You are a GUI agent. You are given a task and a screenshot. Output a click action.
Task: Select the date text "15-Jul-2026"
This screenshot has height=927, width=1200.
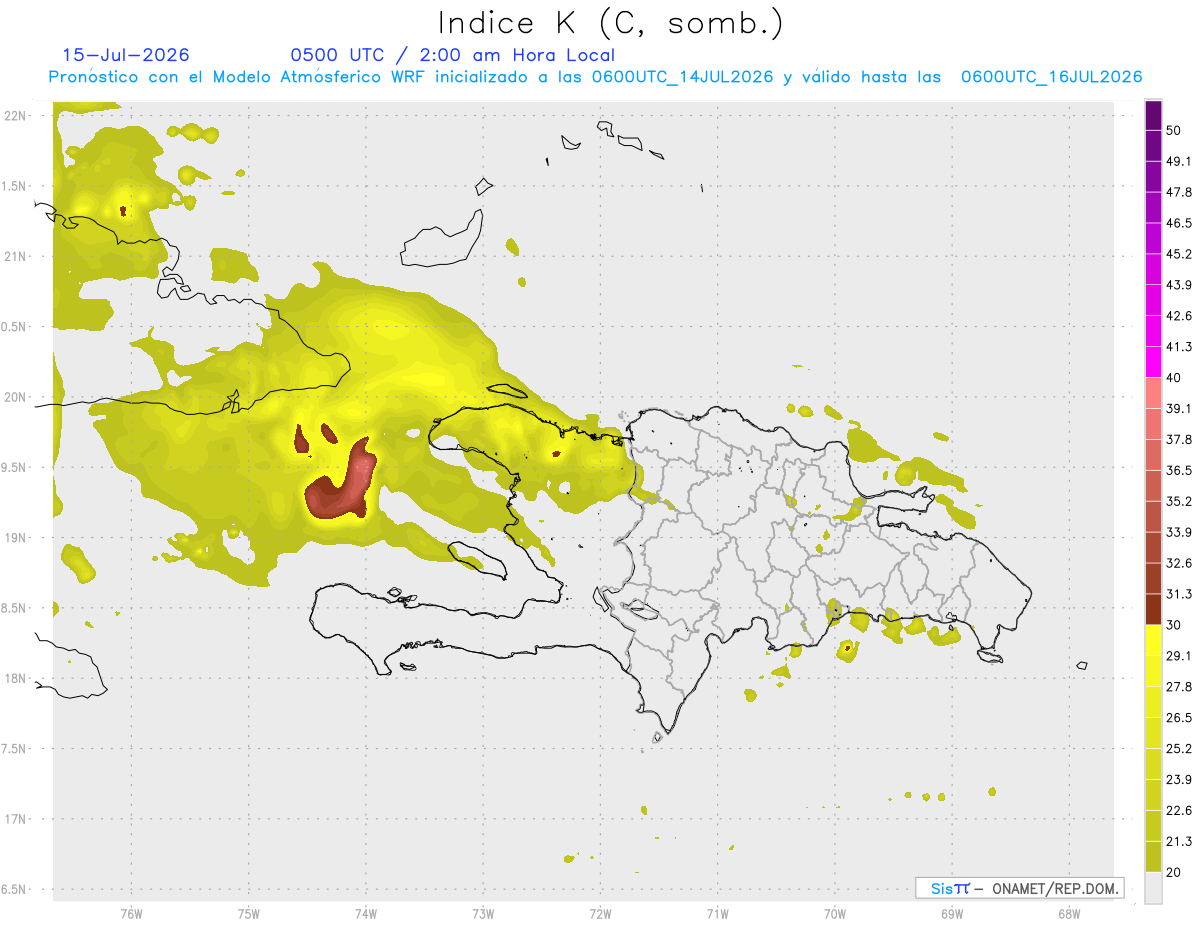tap(126, 55)
